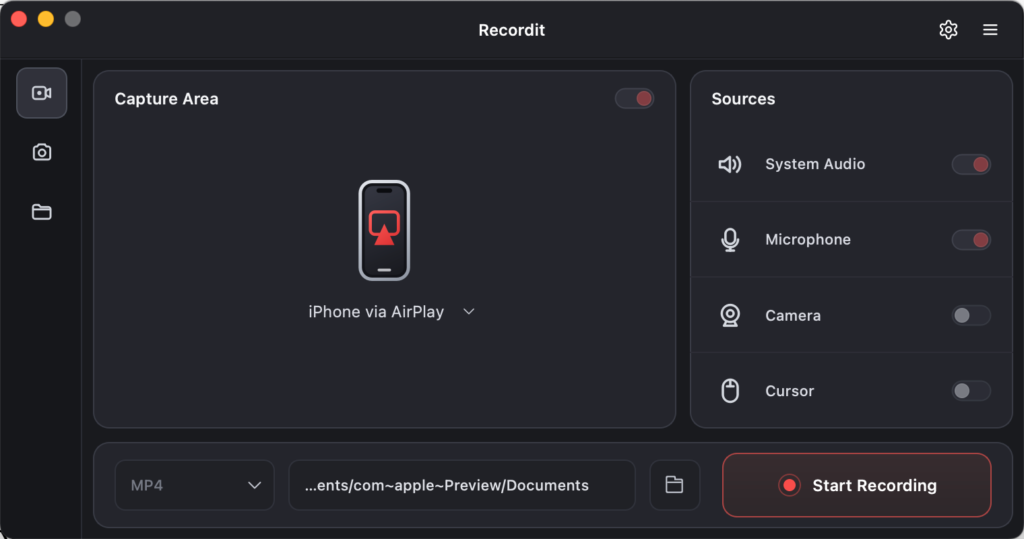Viewport: 1024px width, 539px height.
Task: Click the output path field
Action: 462,485
